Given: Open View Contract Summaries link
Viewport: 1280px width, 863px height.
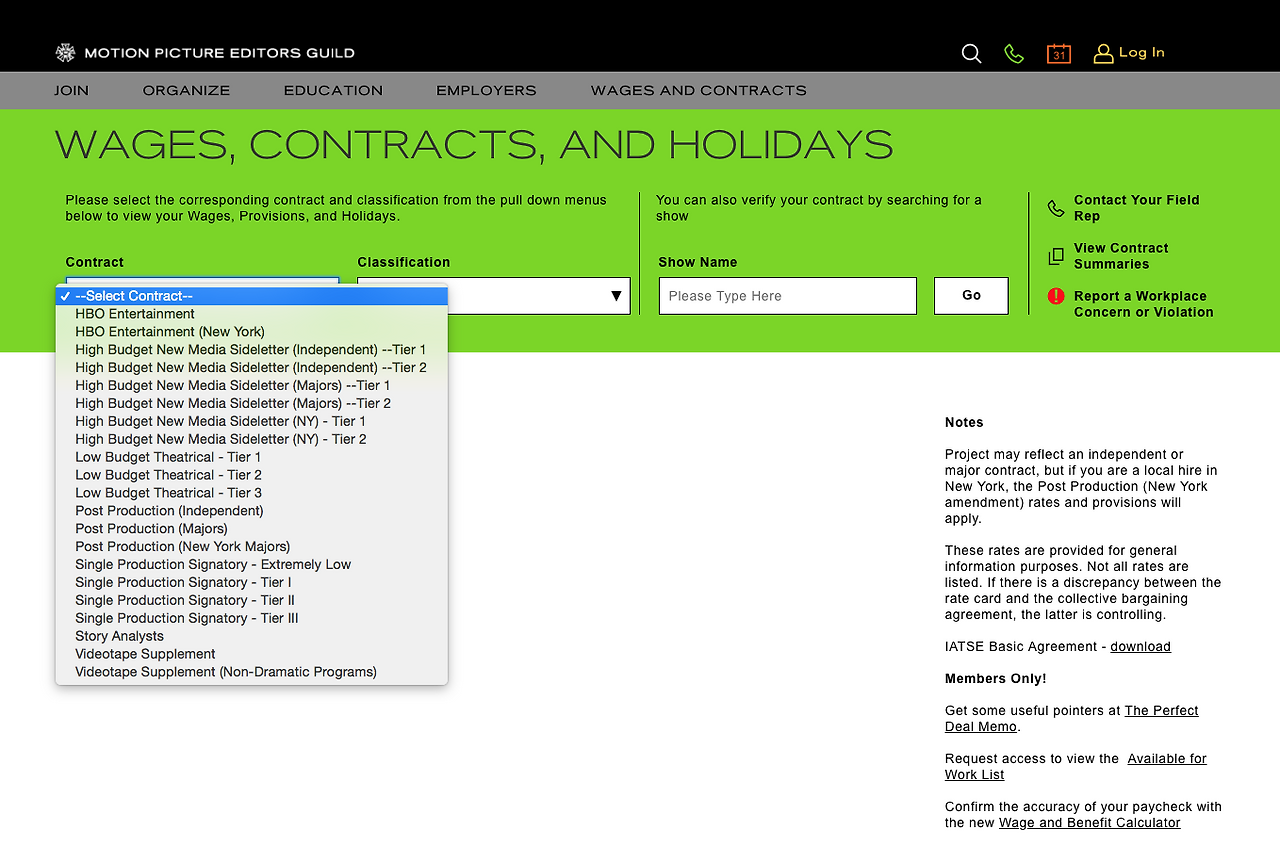Looking at the screenshot, I should [1122, 256].
